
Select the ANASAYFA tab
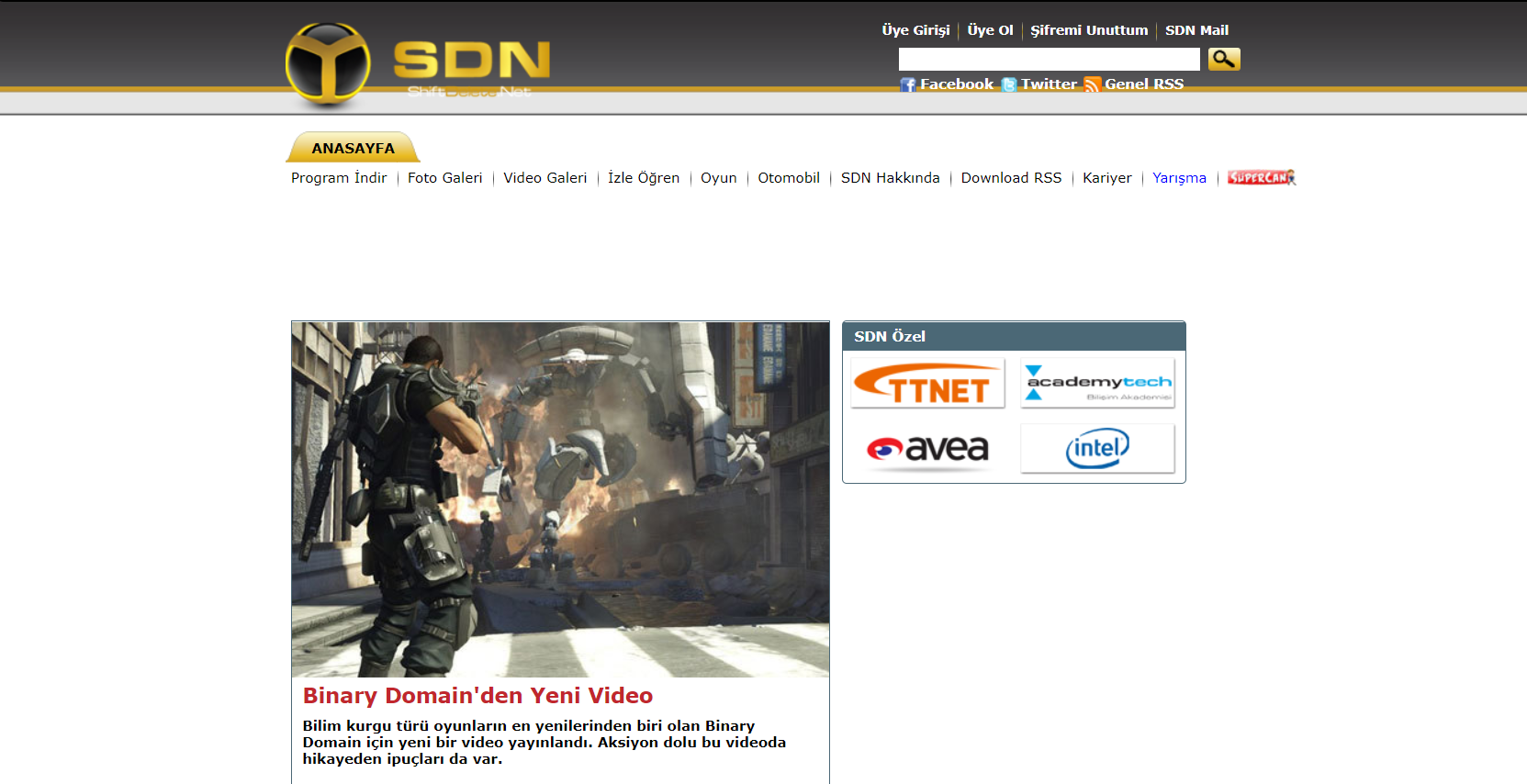pyautogui.click(x=354, y=148)
